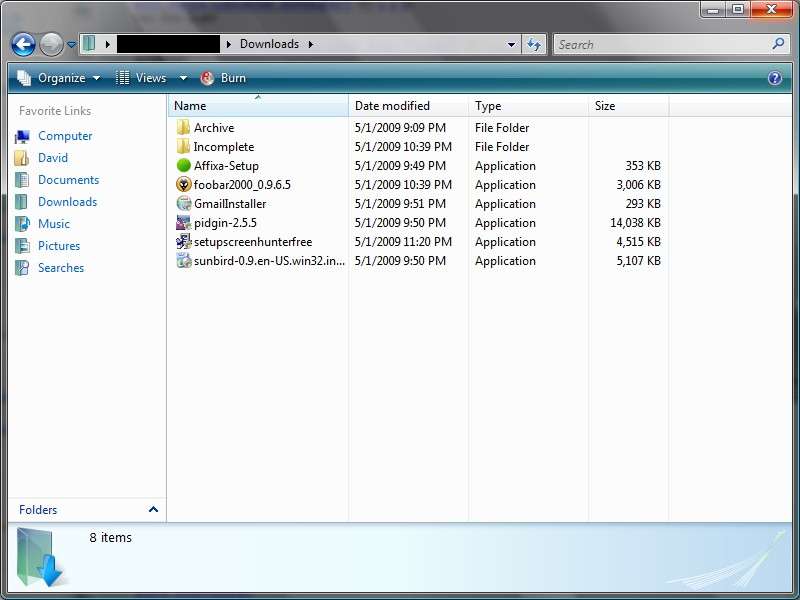800x600 pixels.
Task: Click the 14,038 KB size value
Action: pos(635,223)
